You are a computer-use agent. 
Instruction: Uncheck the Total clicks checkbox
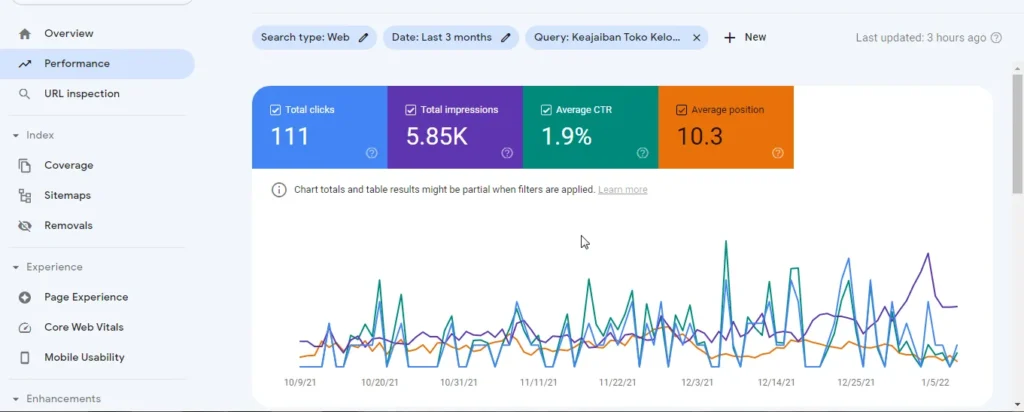(x=275, y=110)
